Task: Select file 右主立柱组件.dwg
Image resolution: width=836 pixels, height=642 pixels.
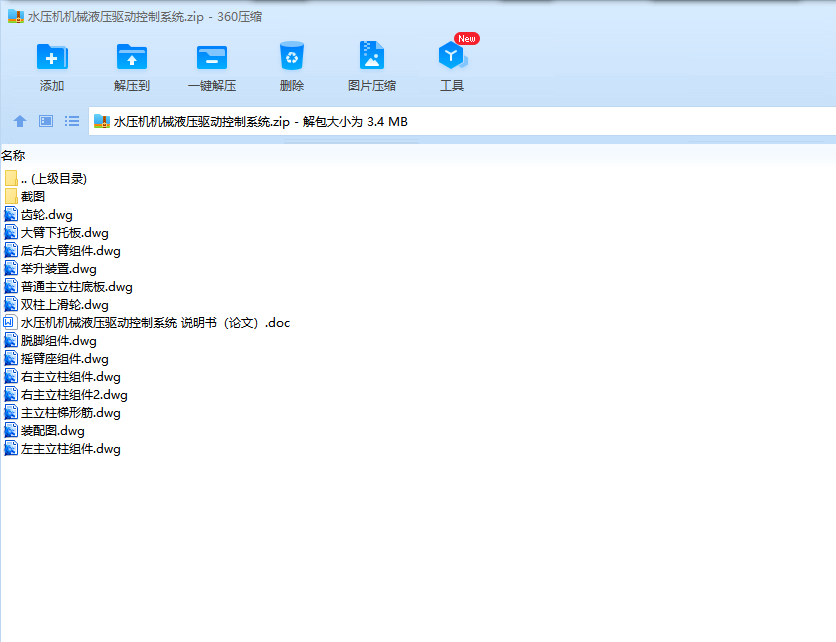Action: (x=62, y=377)
